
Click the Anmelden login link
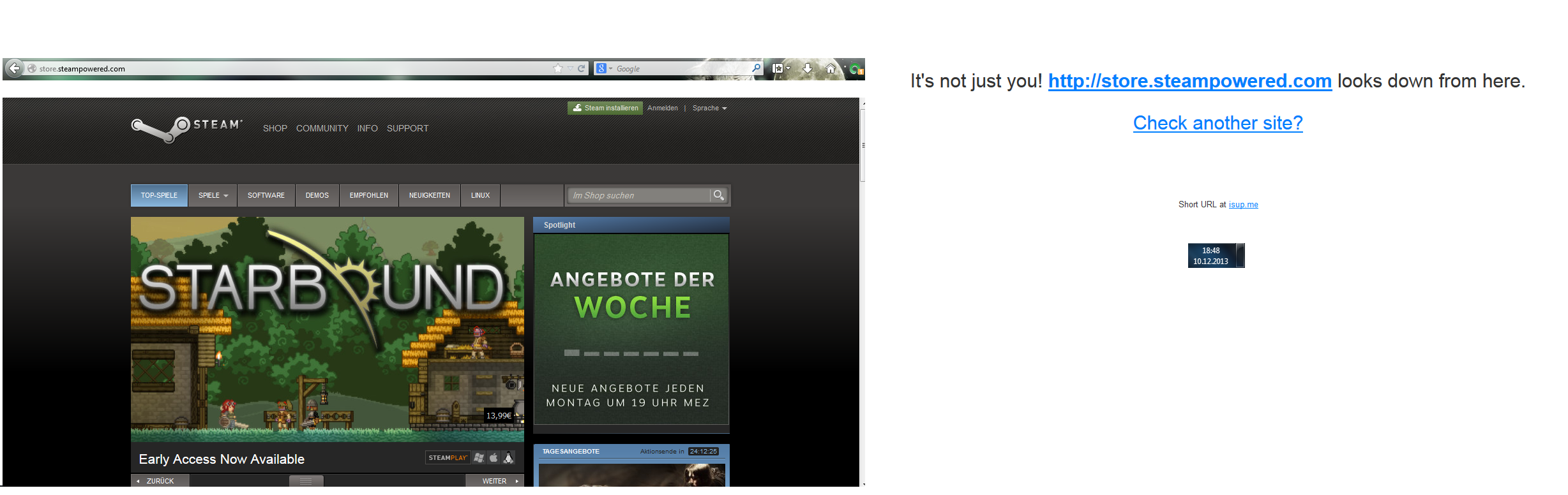(663, 108)
